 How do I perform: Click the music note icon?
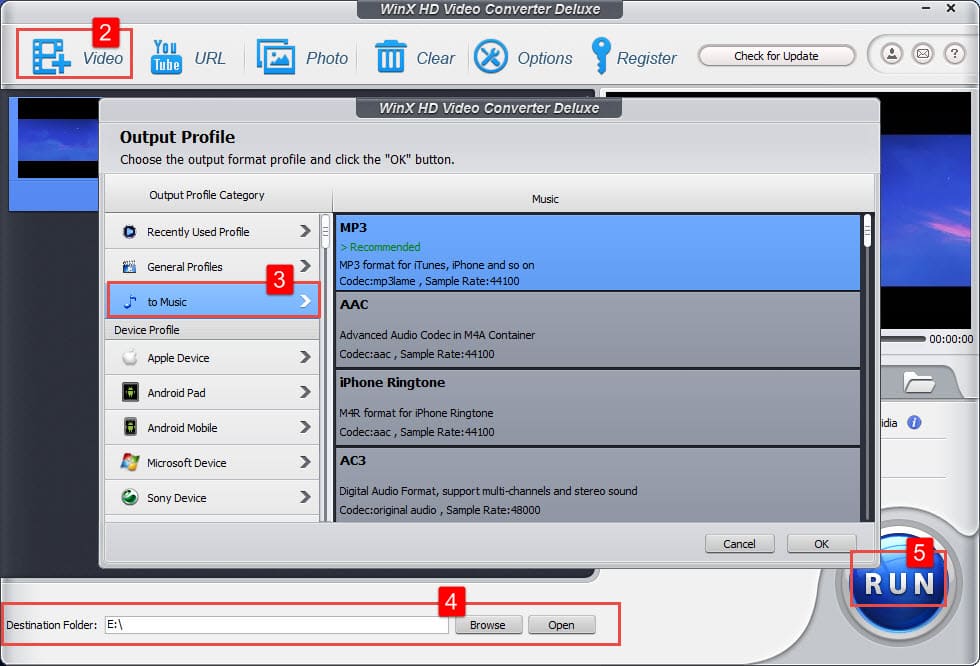click(x=130, y=302)
